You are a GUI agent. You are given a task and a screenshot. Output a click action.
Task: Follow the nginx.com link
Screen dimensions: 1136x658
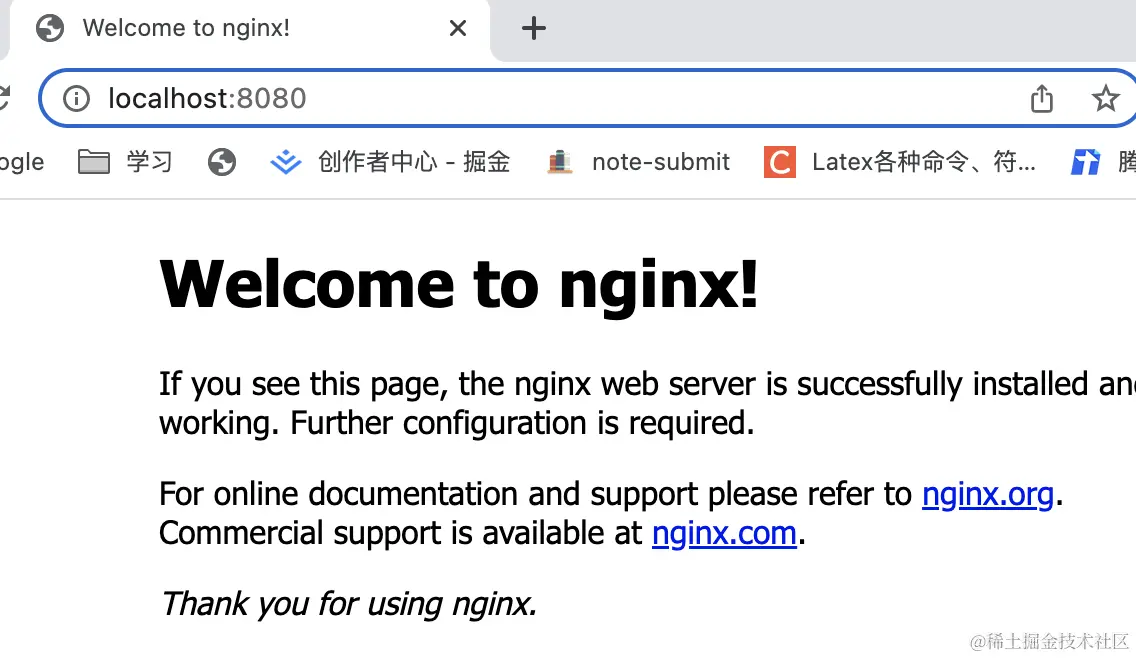coord(724,533)
